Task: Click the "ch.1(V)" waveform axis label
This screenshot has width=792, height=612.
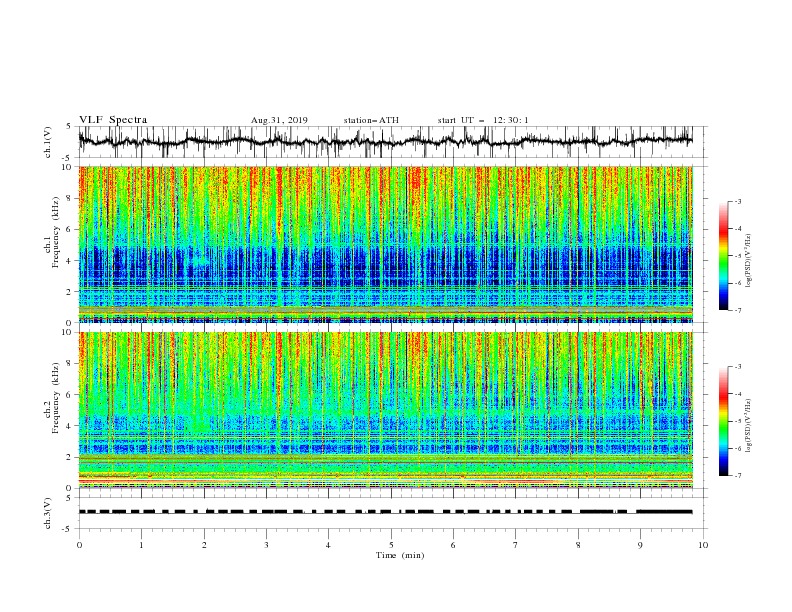Action: [48, 141]
